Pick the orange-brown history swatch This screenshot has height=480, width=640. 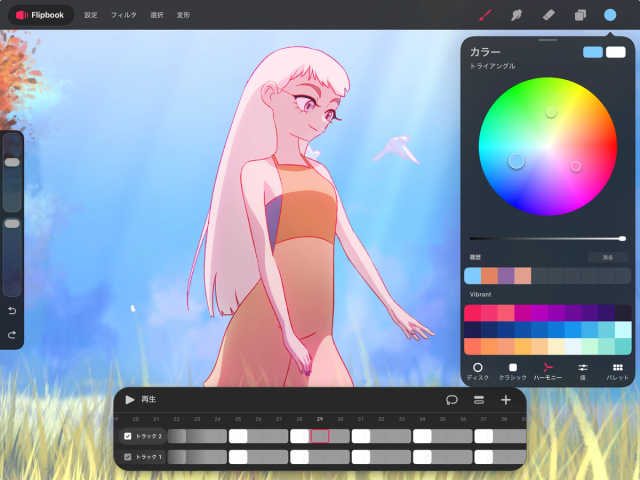click(x=489, y=276)
